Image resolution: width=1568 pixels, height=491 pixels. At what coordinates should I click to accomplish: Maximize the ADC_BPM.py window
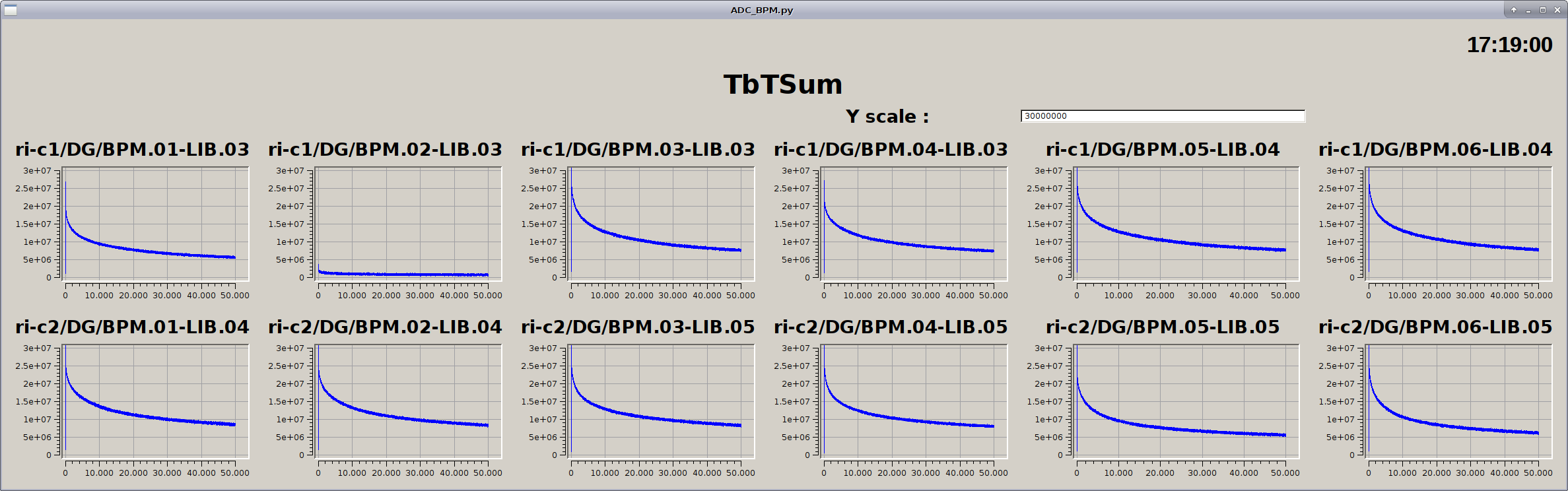point(1543,10)
